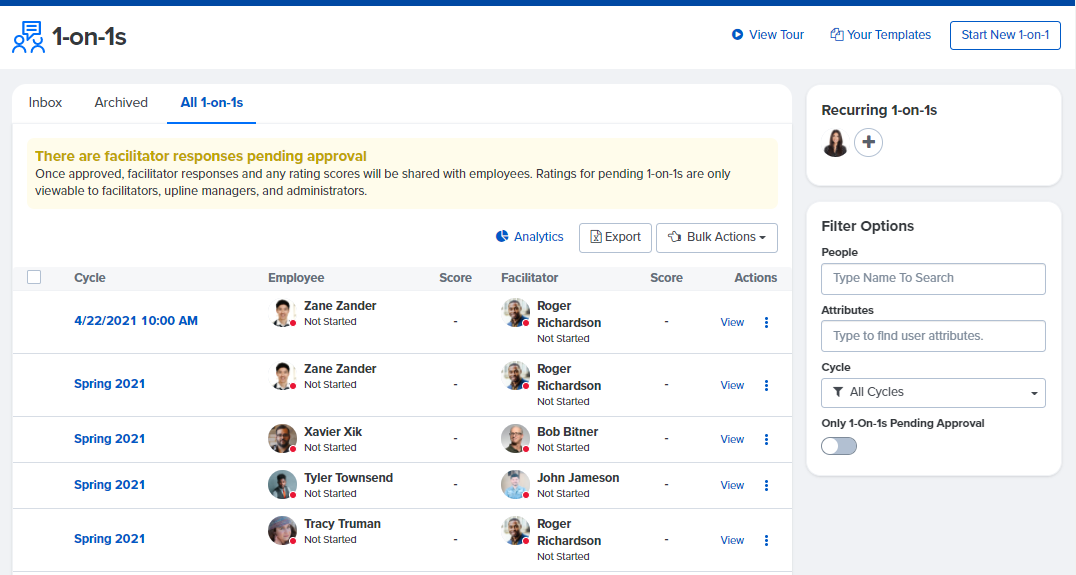Focus the People name search field
The width and height of the screenshot is (1076, 575).
point(933,279)
